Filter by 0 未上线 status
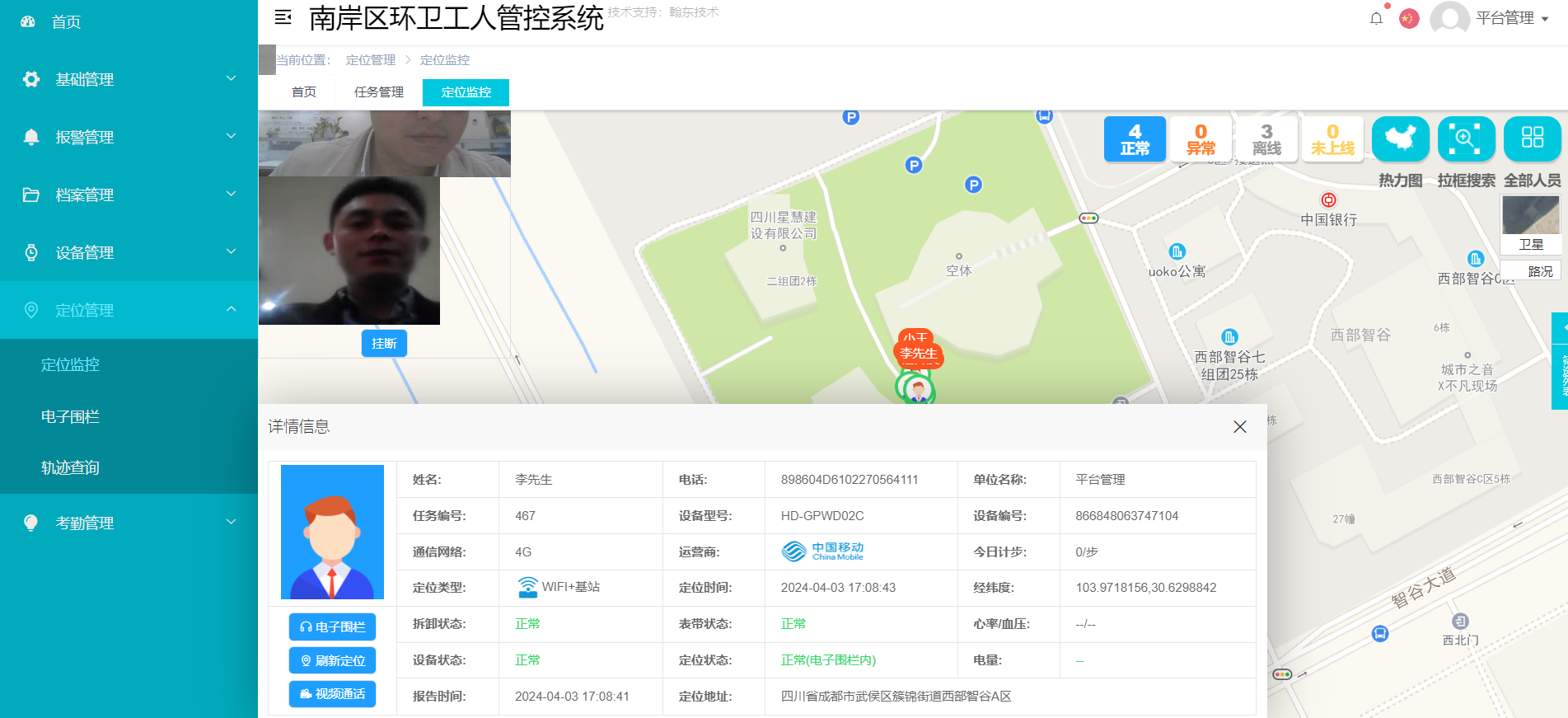 pos(1332,139)
